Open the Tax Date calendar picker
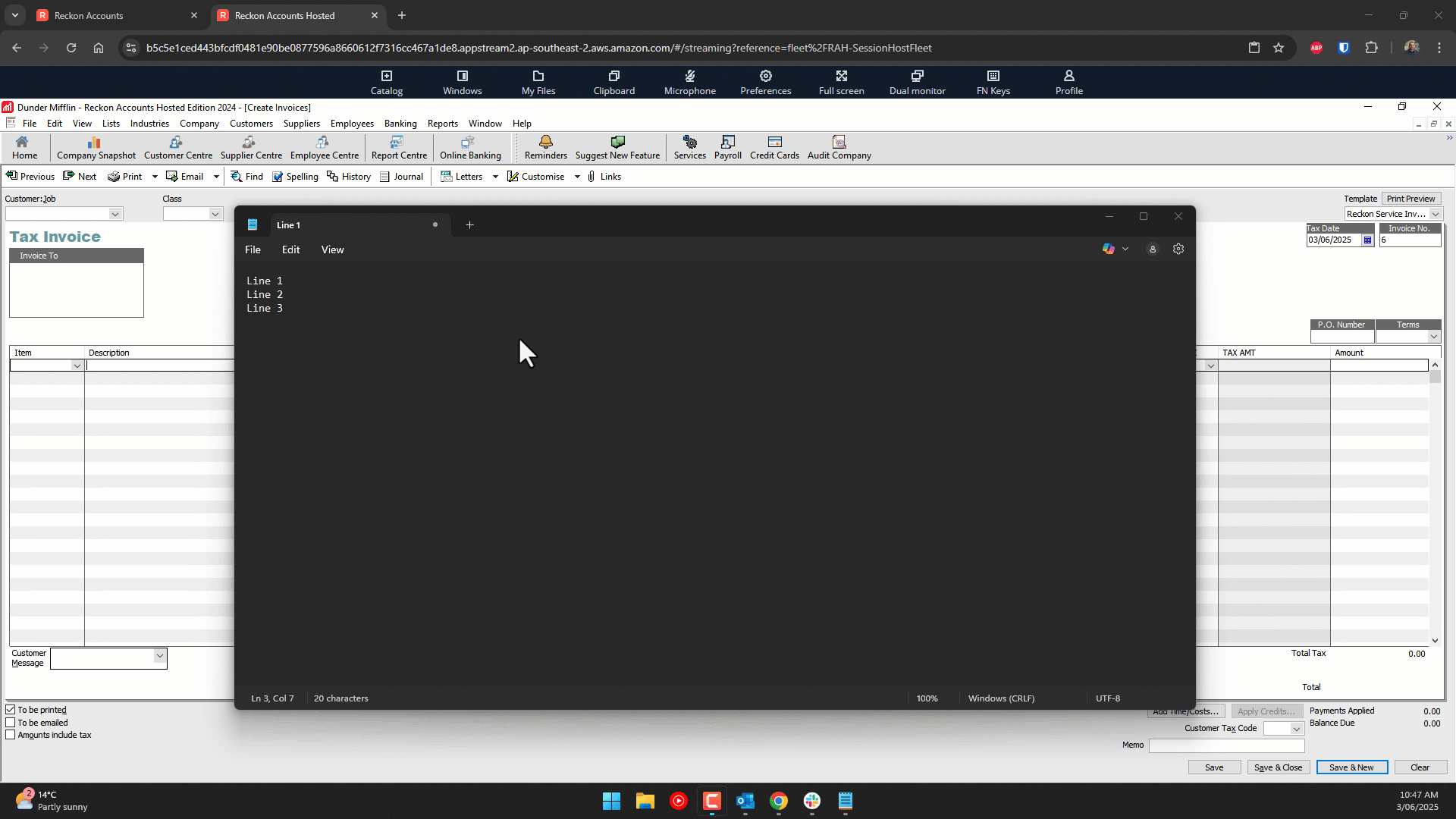1456x819 pixels. click(x=1367, y=240)
